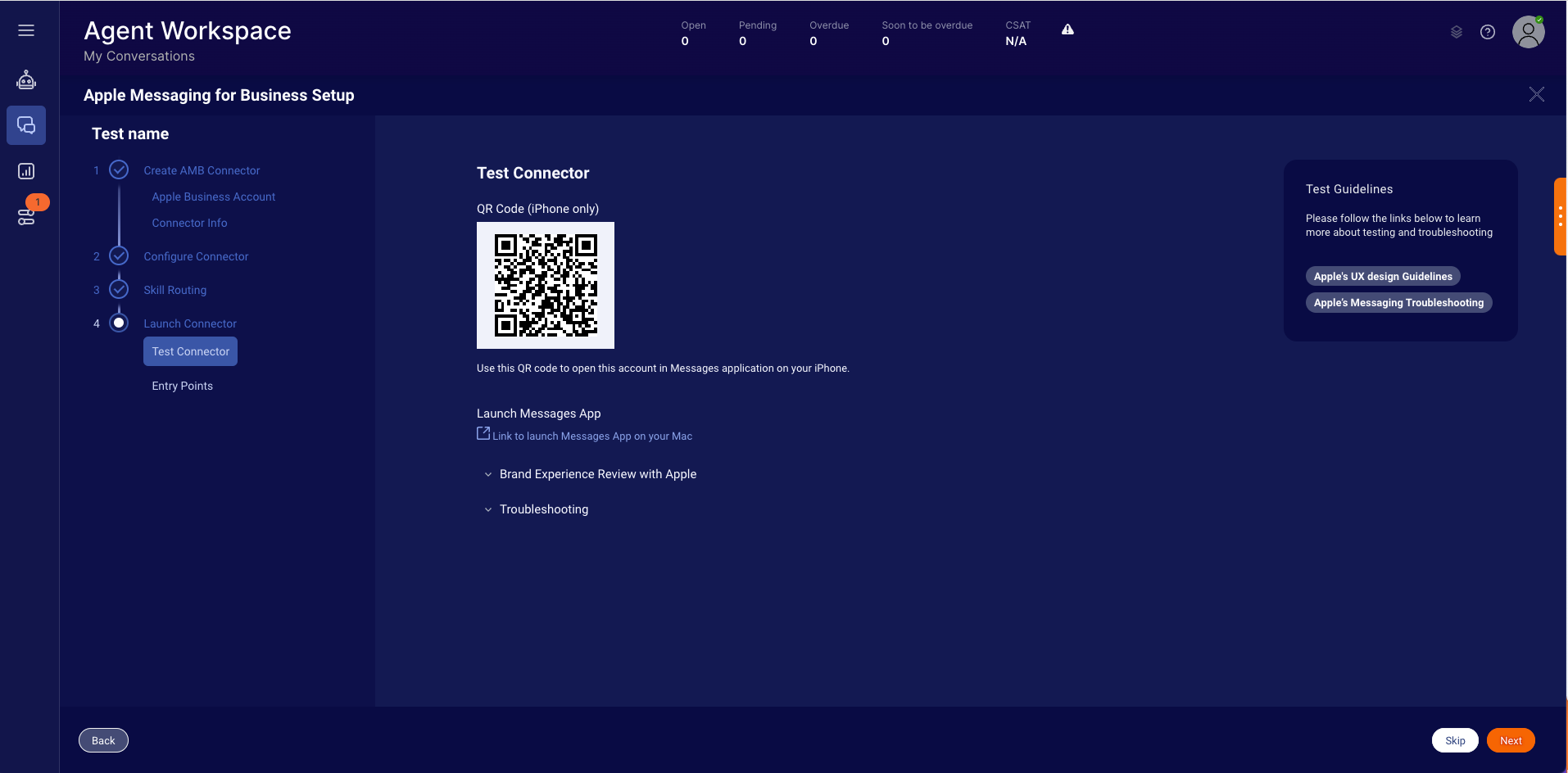Click the Agent Workspace title

tap(188, 30)
